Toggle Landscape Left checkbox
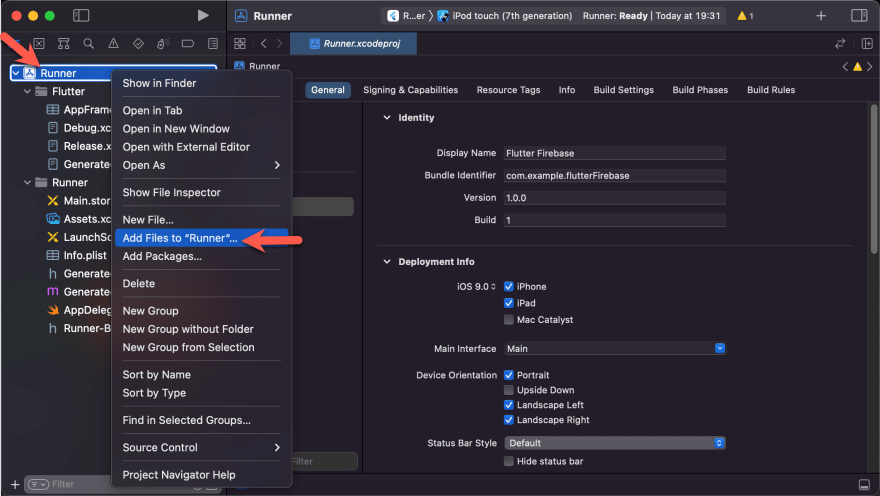This screenshot has width=880, height=496. click(508, 405)
